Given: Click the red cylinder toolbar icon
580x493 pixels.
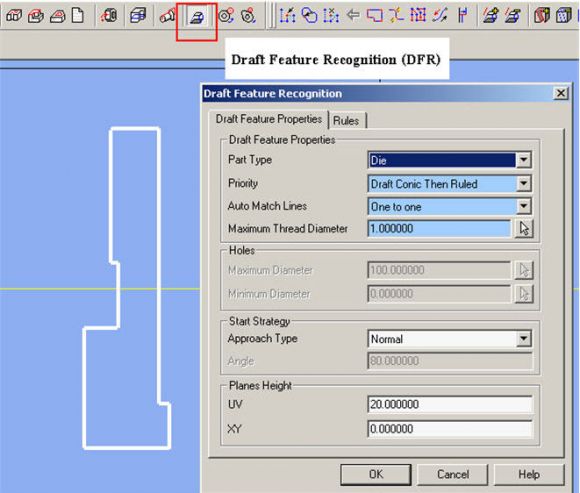Looking at the screenshot, I should 168,16.
